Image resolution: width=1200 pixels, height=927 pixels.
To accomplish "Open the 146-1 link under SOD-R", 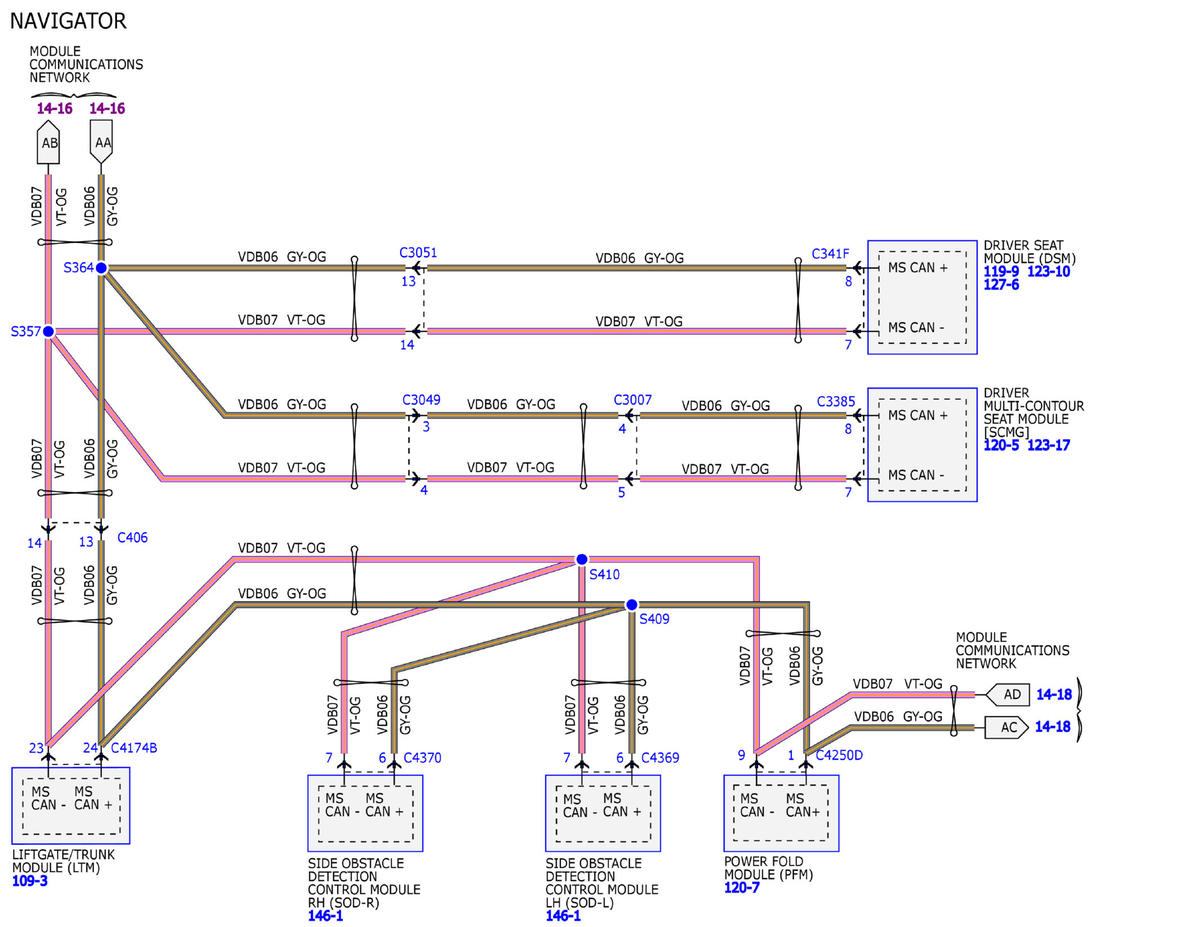I will [325, 915].
